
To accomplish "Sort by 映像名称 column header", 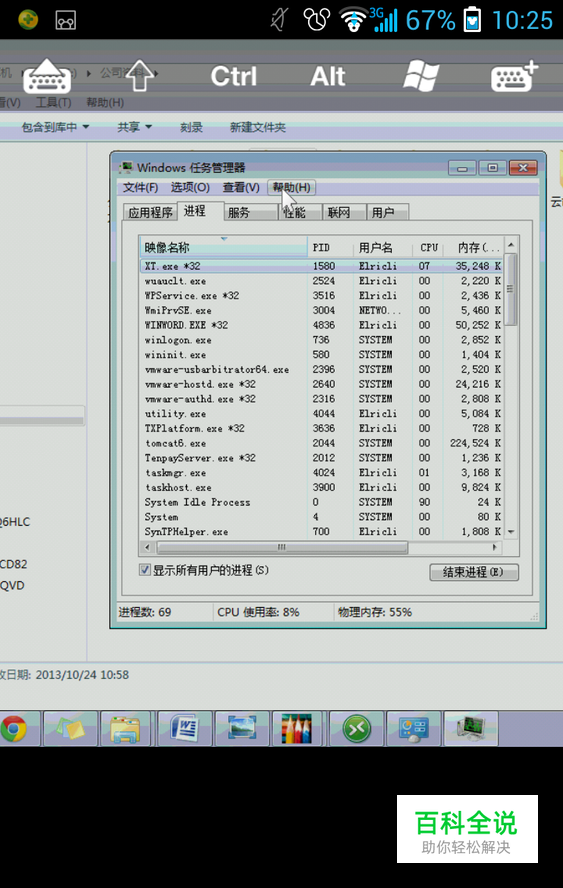I will (224, 247).
